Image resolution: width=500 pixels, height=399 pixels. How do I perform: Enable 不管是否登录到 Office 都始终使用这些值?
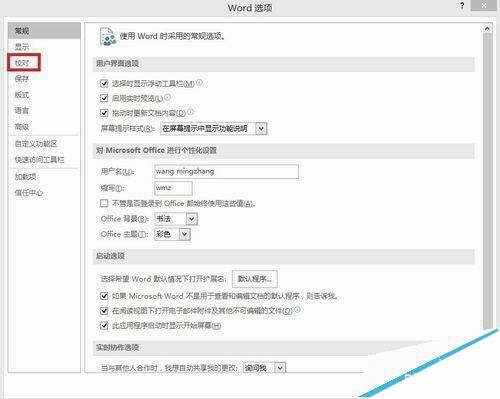pyautogui.click(x=104, y=203)
